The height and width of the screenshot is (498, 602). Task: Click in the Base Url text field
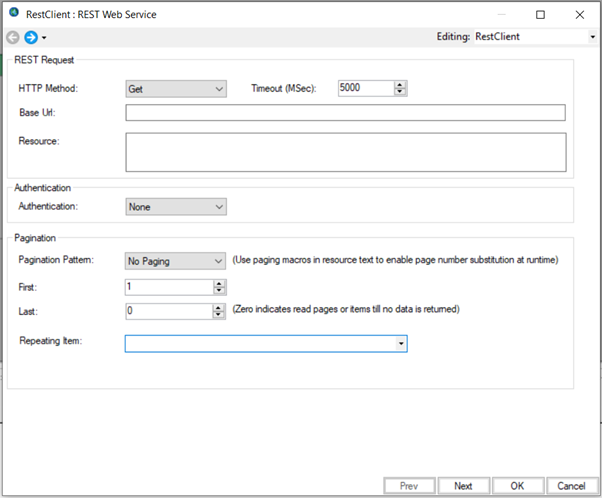coord(345,112)
